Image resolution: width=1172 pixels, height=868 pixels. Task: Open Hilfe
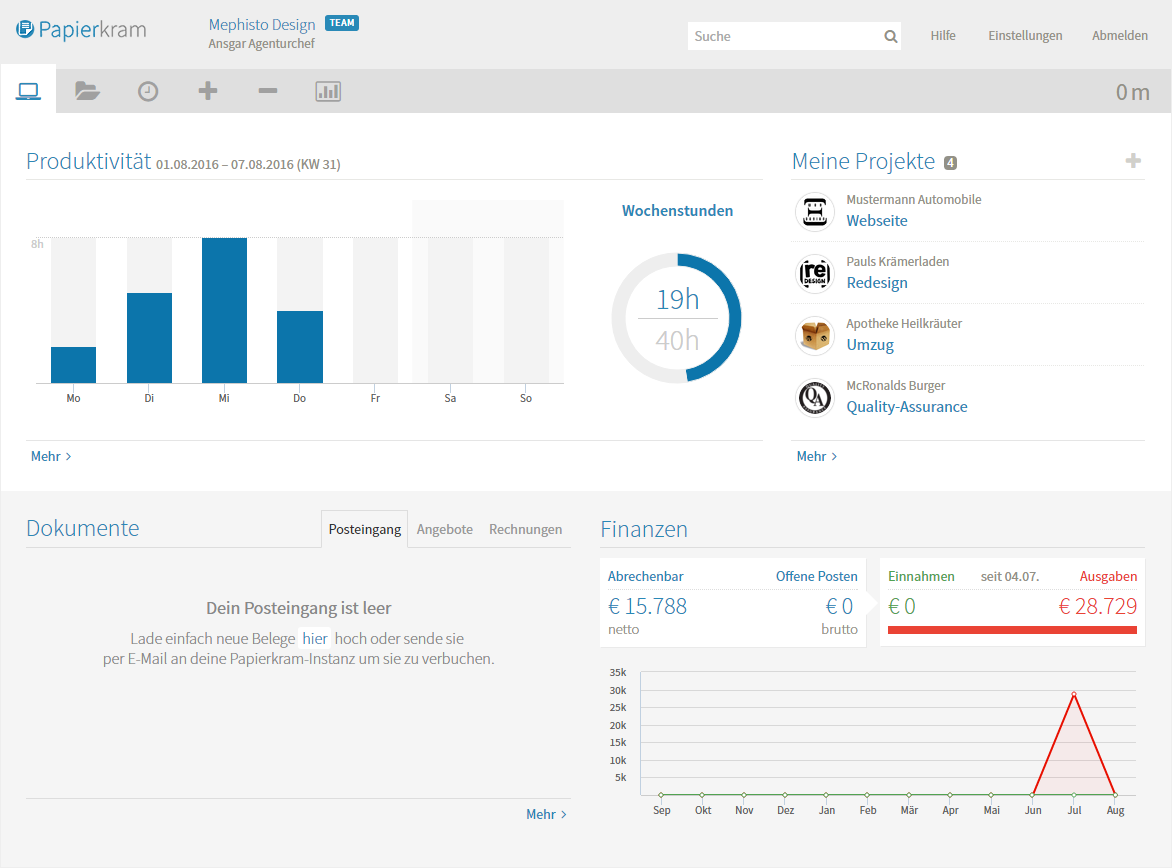[943, 35]
